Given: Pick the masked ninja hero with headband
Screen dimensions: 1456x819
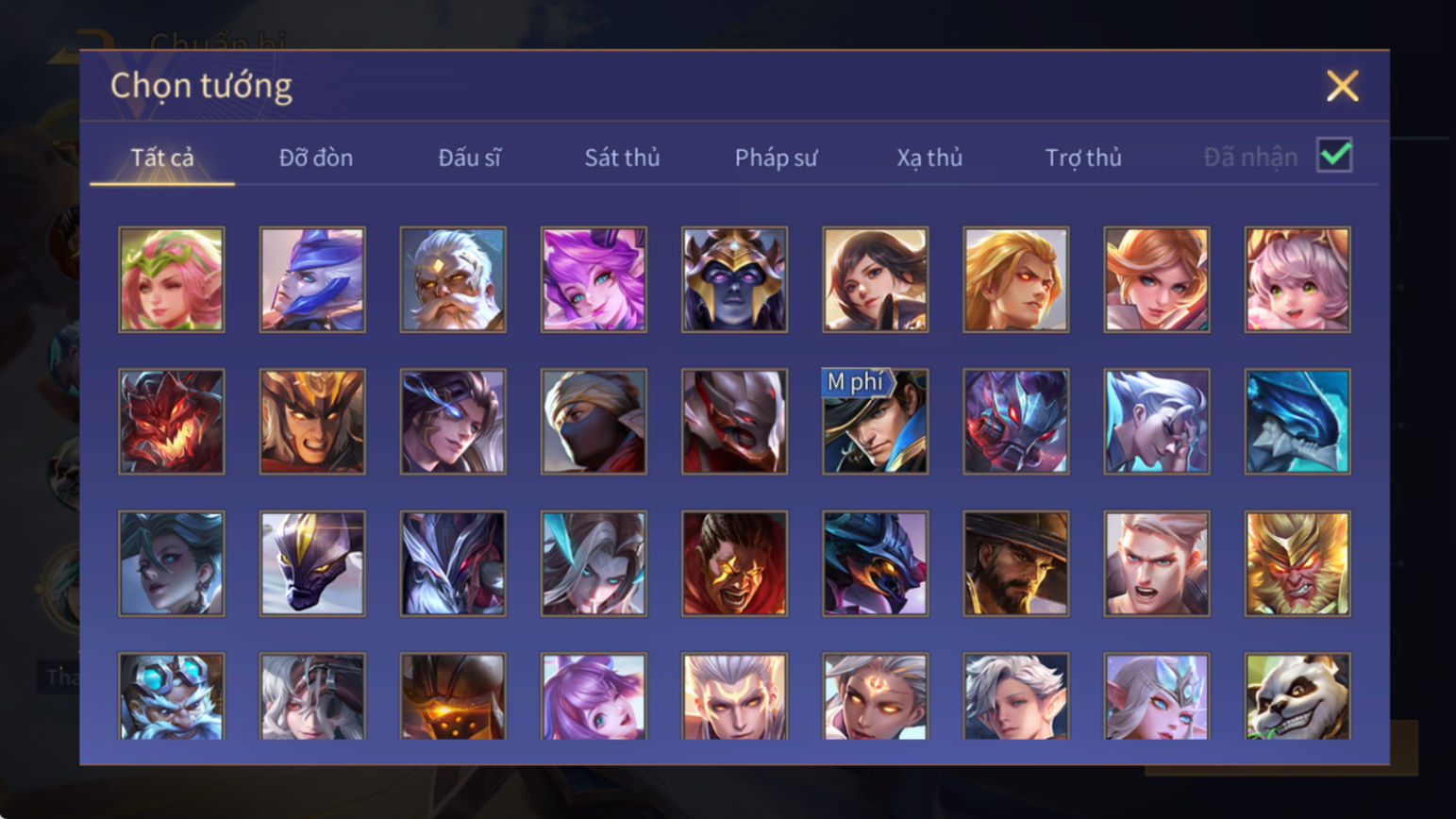Looking at the screenshot, I should coord(594,421).
